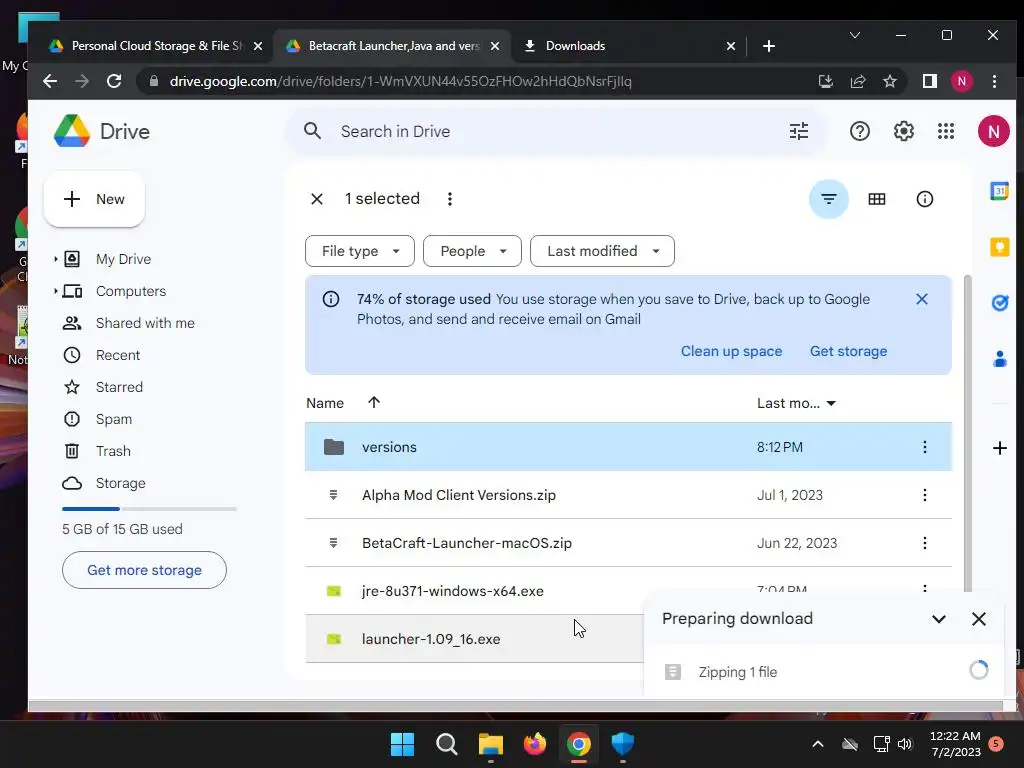Open the File type filter dropdown

(x=360, y=251)
